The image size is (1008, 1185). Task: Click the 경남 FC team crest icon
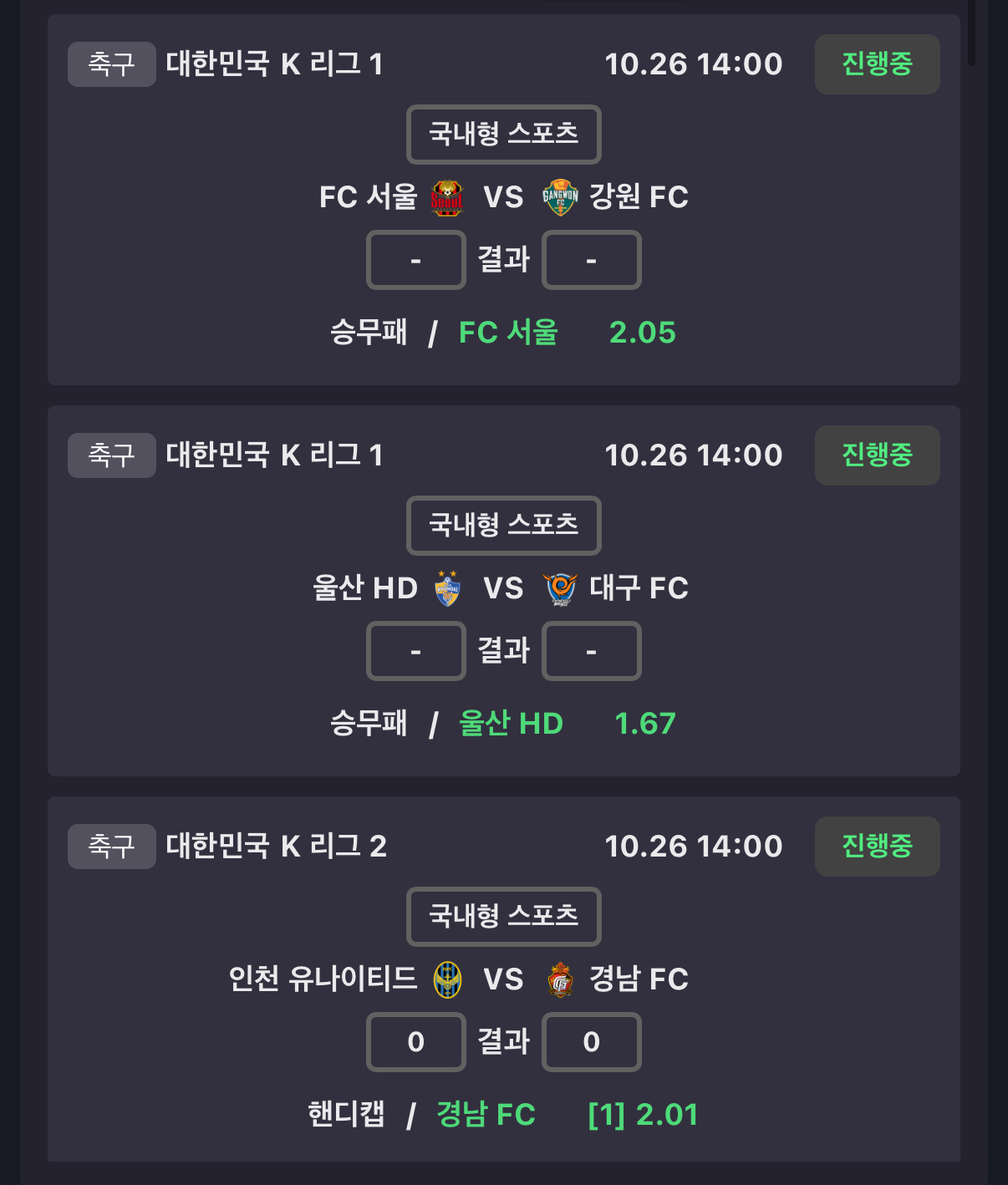(x=560, y=979)
